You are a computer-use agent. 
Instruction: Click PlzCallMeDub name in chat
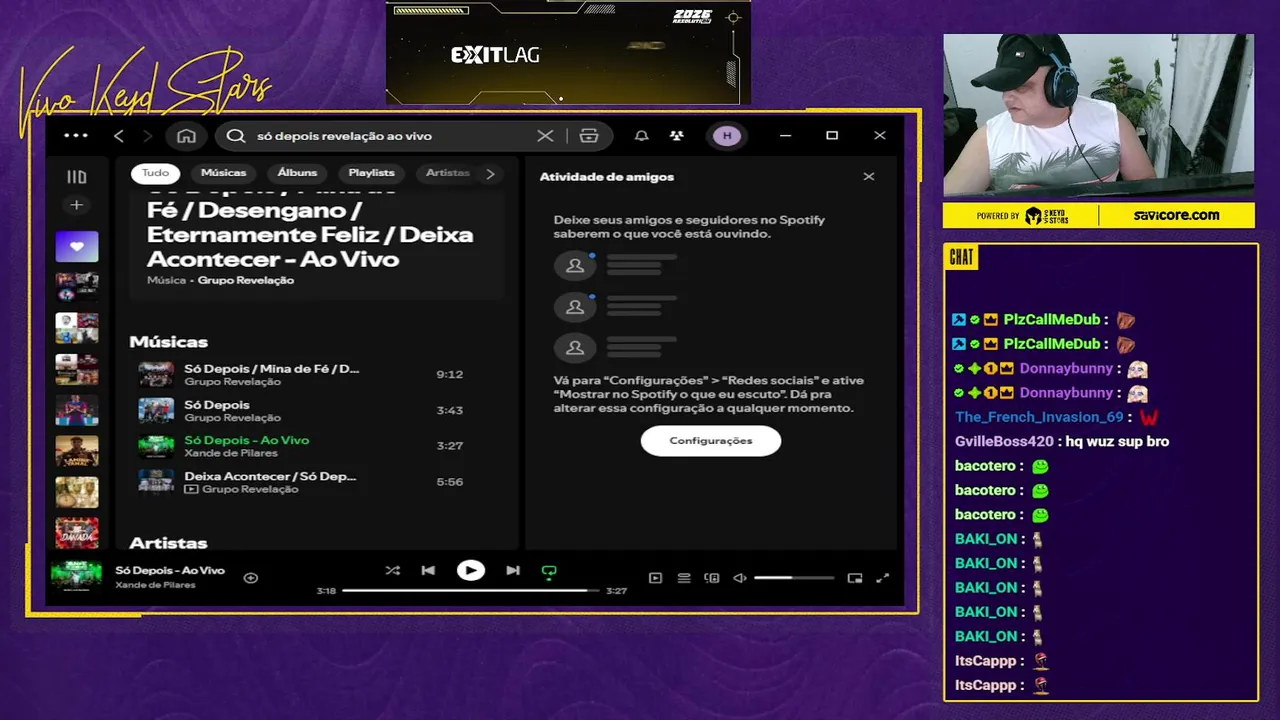pos(1052,320)
